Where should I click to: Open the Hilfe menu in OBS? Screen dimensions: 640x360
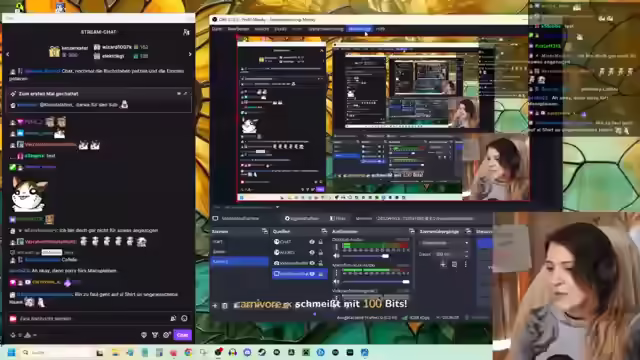tap(380, 29)
